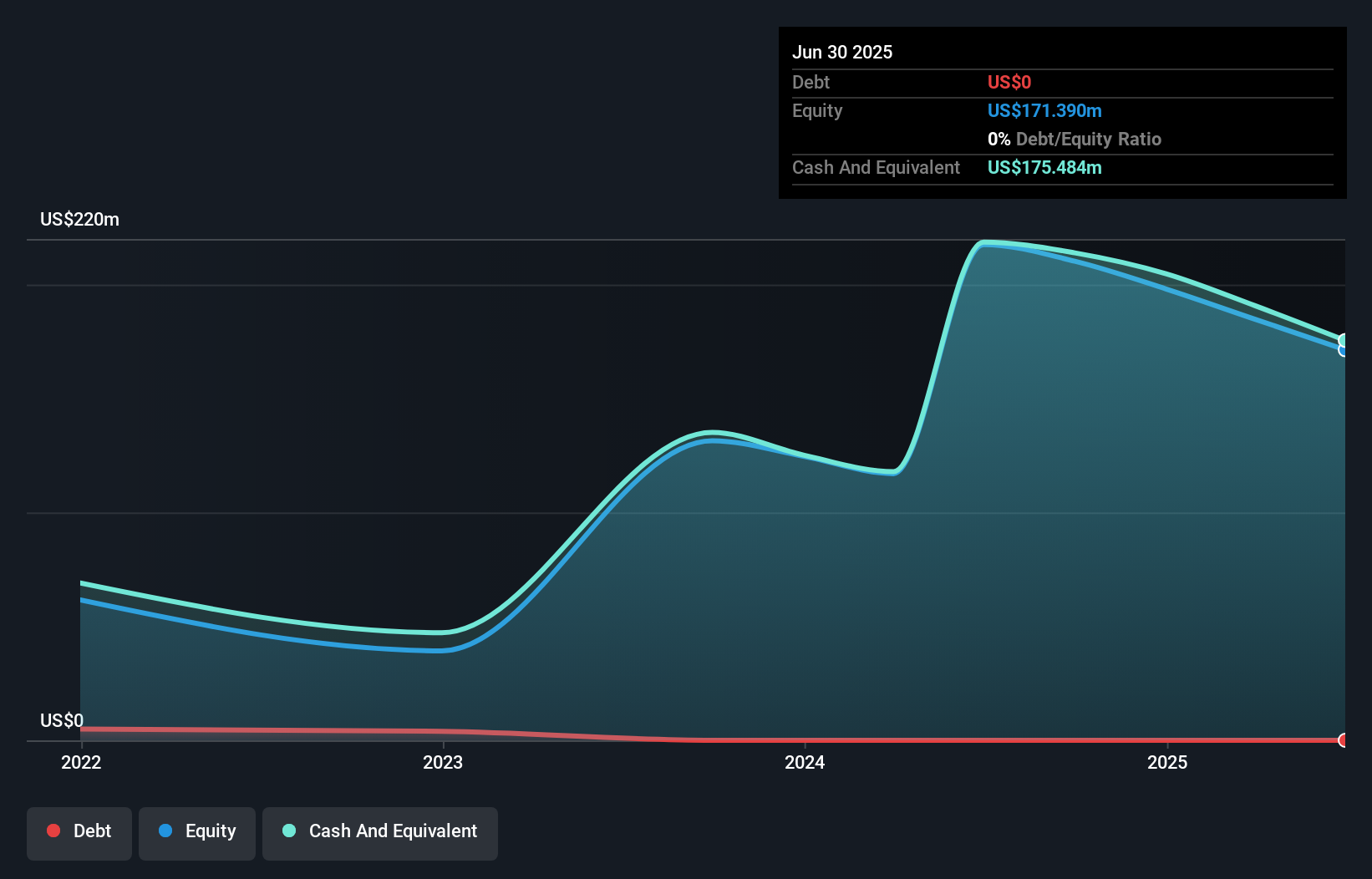Toggle the Cash And Equivalent legend button

pos(380,833)
